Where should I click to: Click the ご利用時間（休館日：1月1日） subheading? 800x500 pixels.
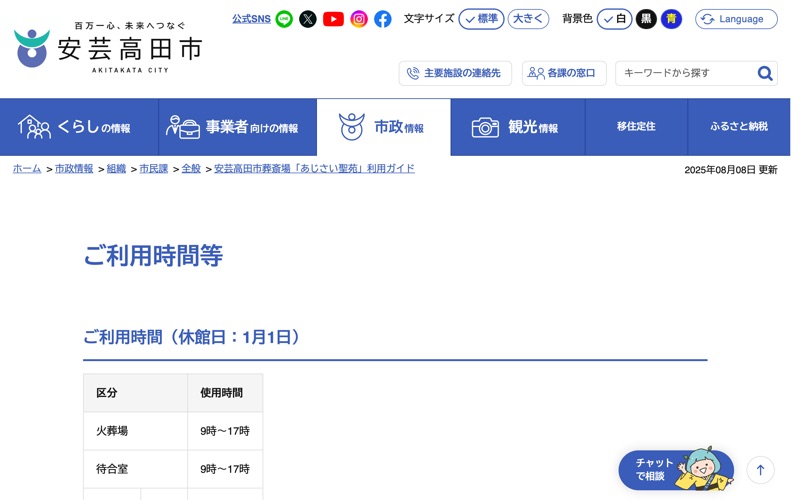coord(193,337)
